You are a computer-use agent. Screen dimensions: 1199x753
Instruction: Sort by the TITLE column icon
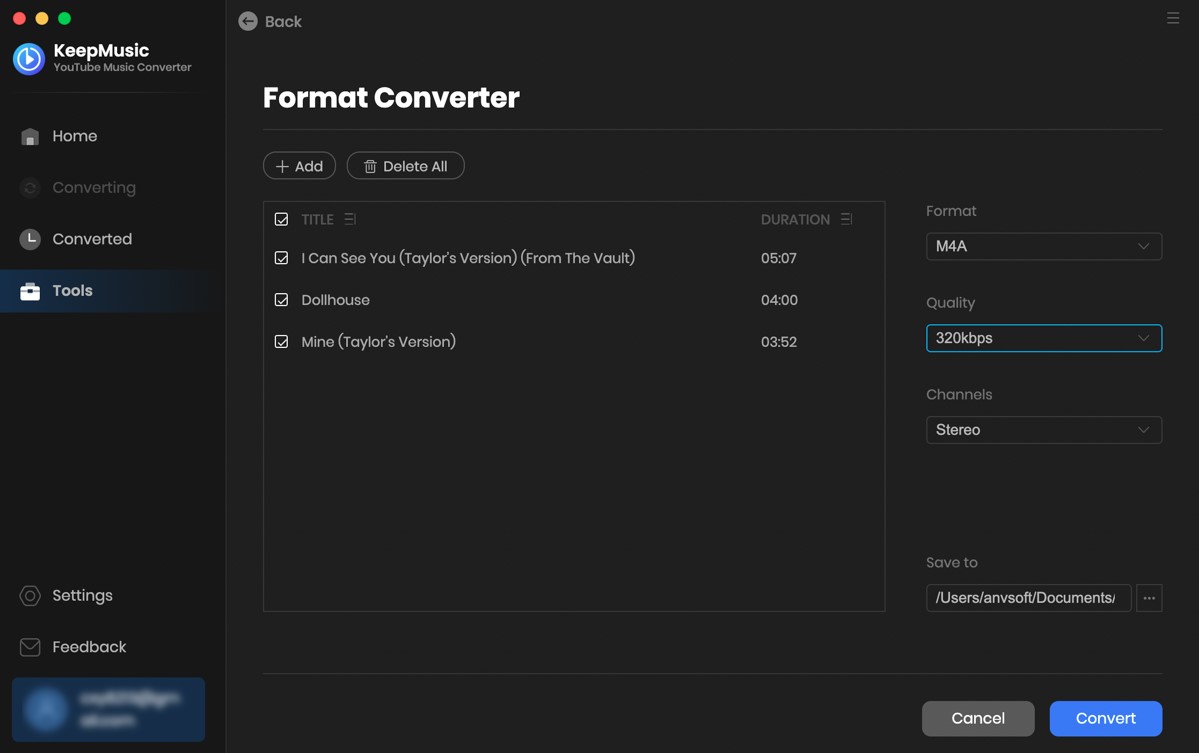(x=349, y=219)
